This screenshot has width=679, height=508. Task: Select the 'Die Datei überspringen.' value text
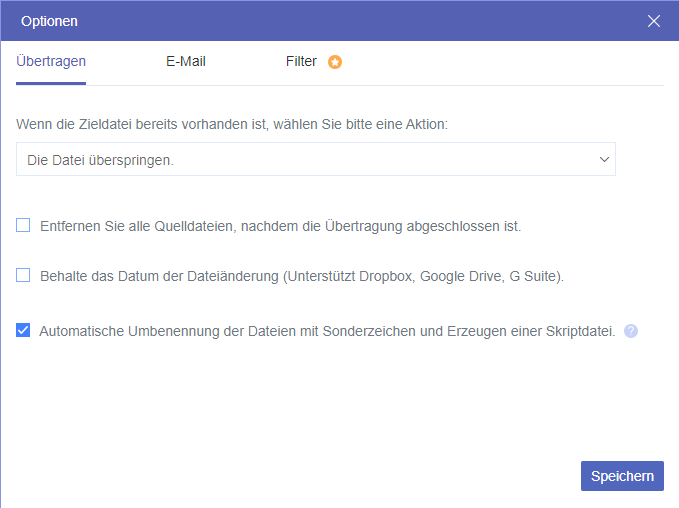point(100,159)
